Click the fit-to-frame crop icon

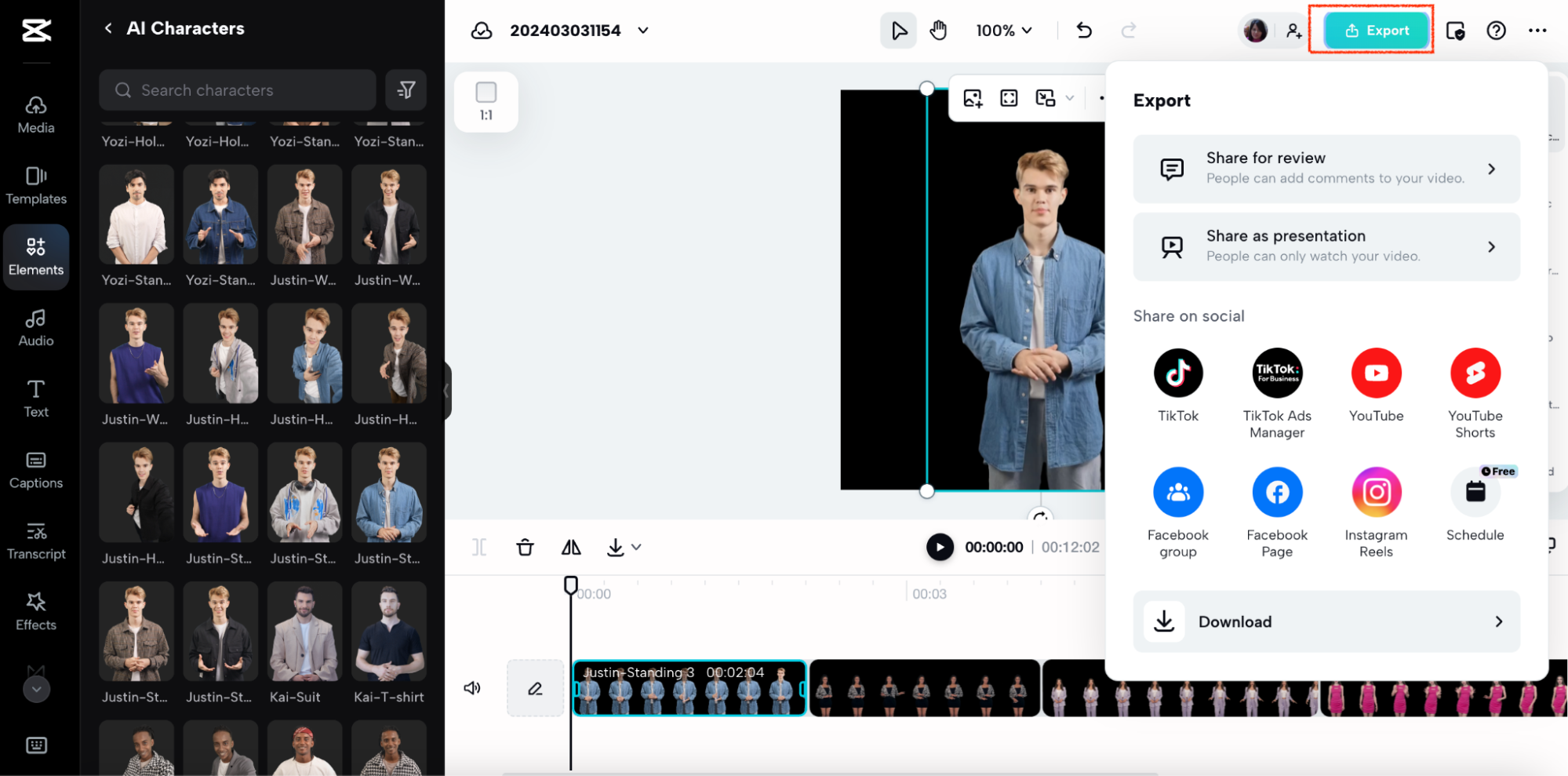point(1009,98)
